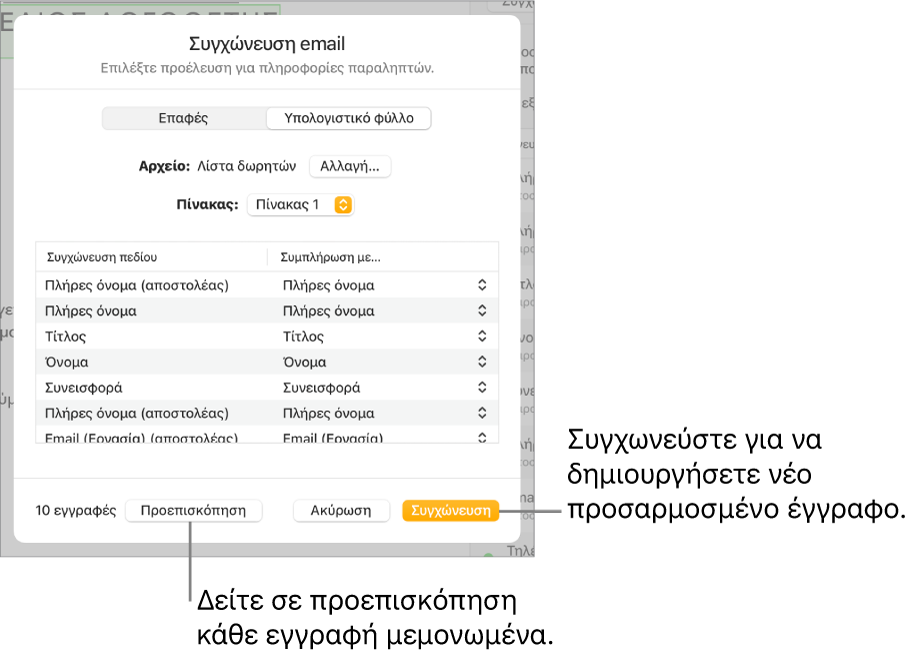Click the Αλλαγή… button to change file
This screenshot has height=660, width=918.
tap(350, 166)
